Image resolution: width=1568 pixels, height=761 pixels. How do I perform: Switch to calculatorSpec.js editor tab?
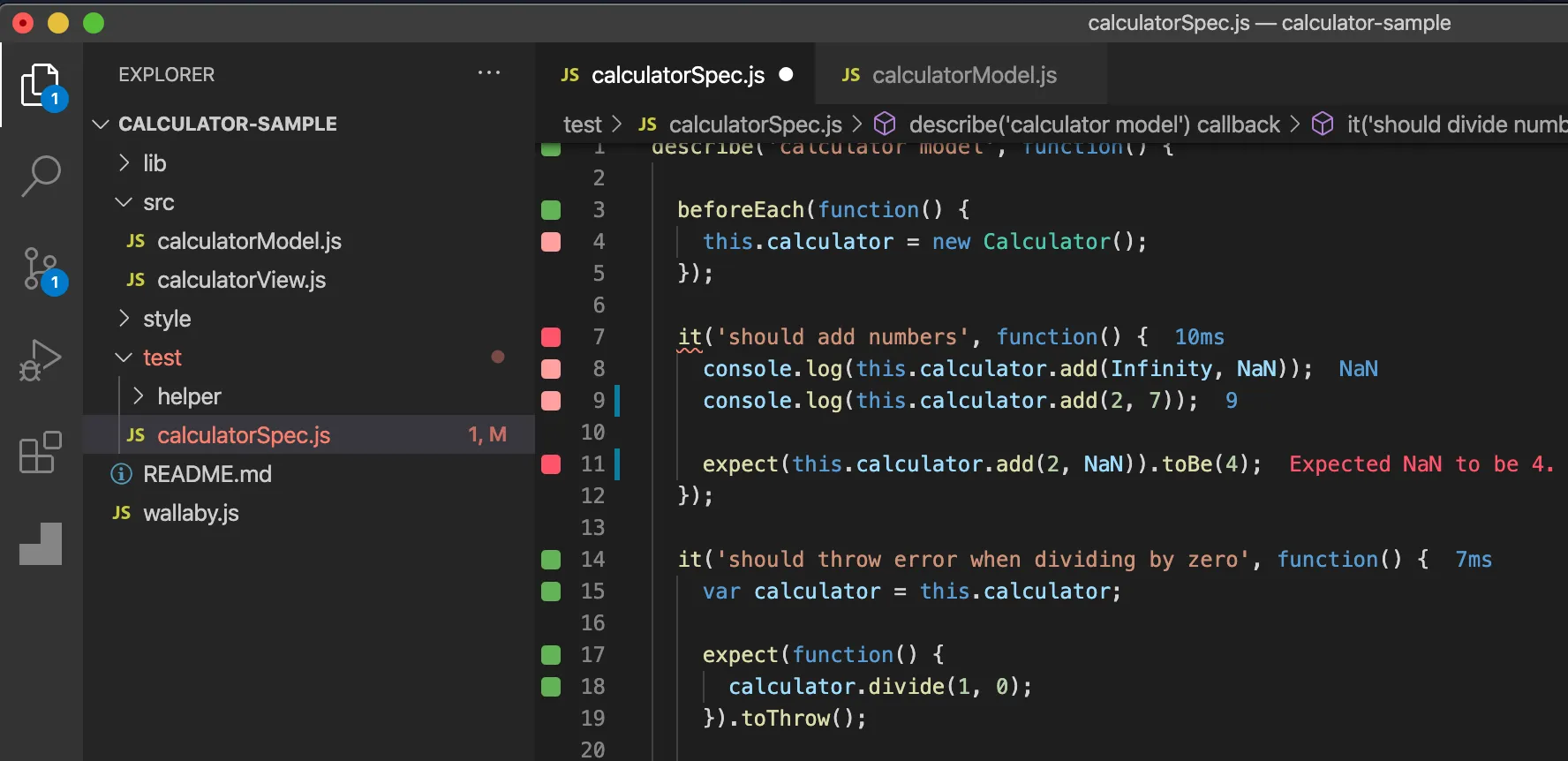pyautogui.click(x=675, y=75)
